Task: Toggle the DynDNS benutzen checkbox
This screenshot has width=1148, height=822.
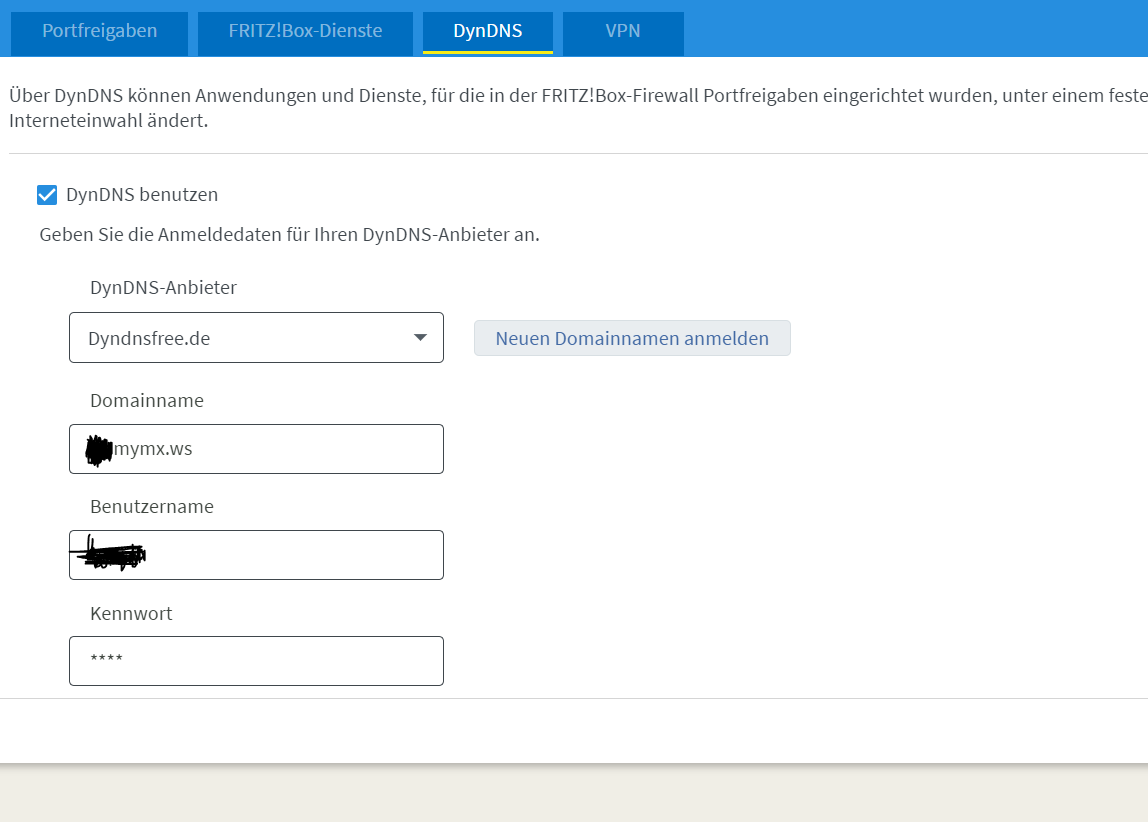Action: (x=47, y=195)
